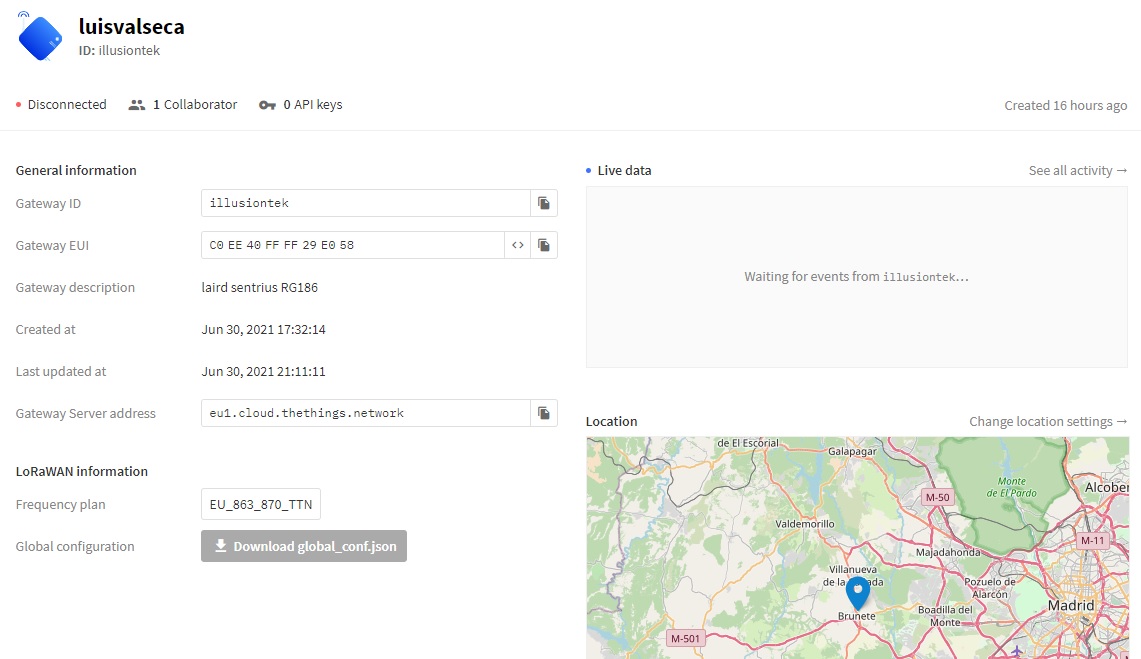Click Majadahonda label on the map
Image resolution: width=1141 pixels, height=659 pixels.
pyautogui.click(x=948, y=552)
